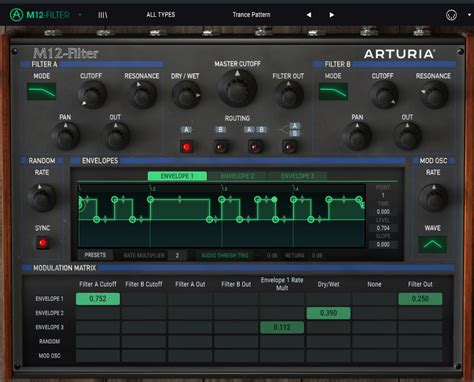Screen dimensions: 474x382
Task: Change the Filter A Cutoff destination header
Action: (98, 284)
